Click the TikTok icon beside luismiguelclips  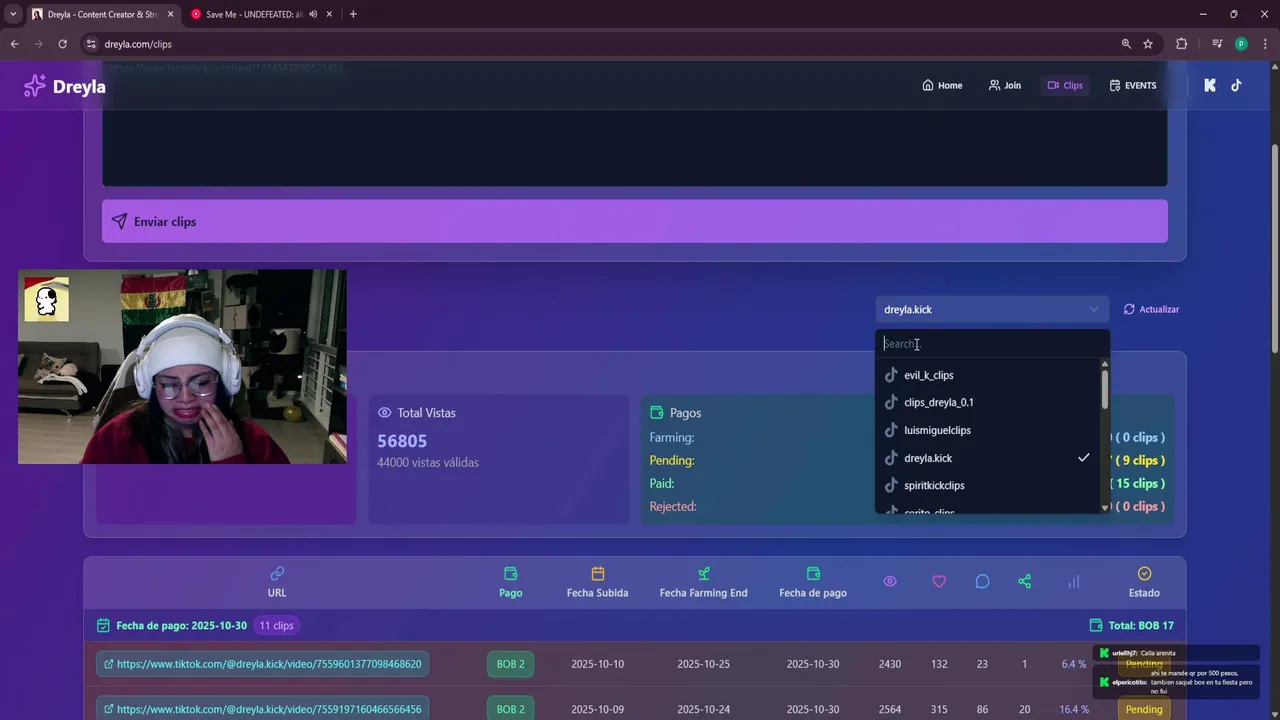tap(891, 430)
